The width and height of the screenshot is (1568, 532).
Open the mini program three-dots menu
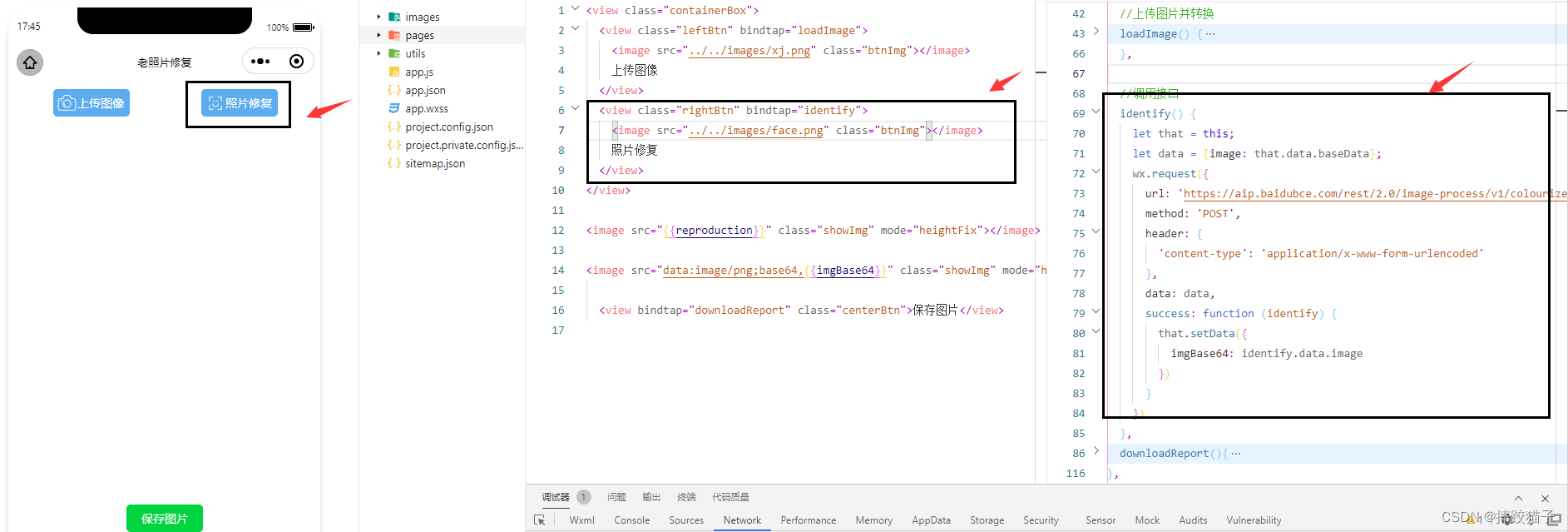(x=260, y=62)
